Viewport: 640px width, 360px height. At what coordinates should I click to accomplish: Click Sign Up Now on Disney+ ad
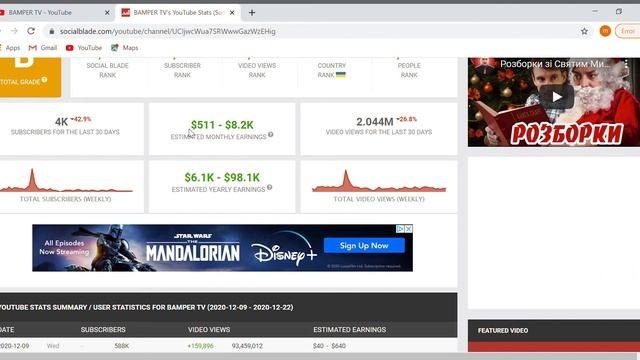(364, 246)
